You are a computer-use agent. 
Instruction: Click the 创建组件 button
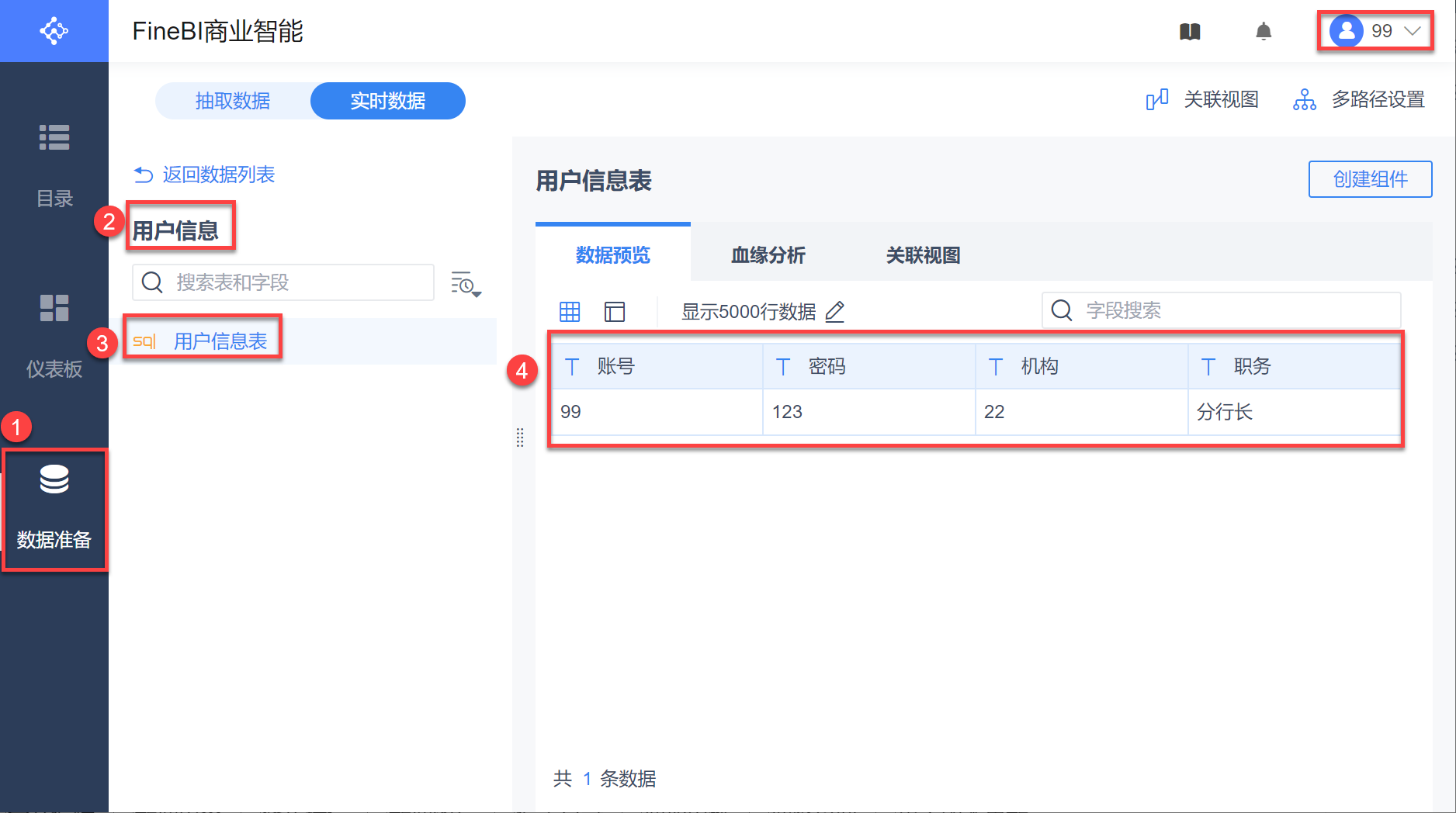[x=1370, y=179]
